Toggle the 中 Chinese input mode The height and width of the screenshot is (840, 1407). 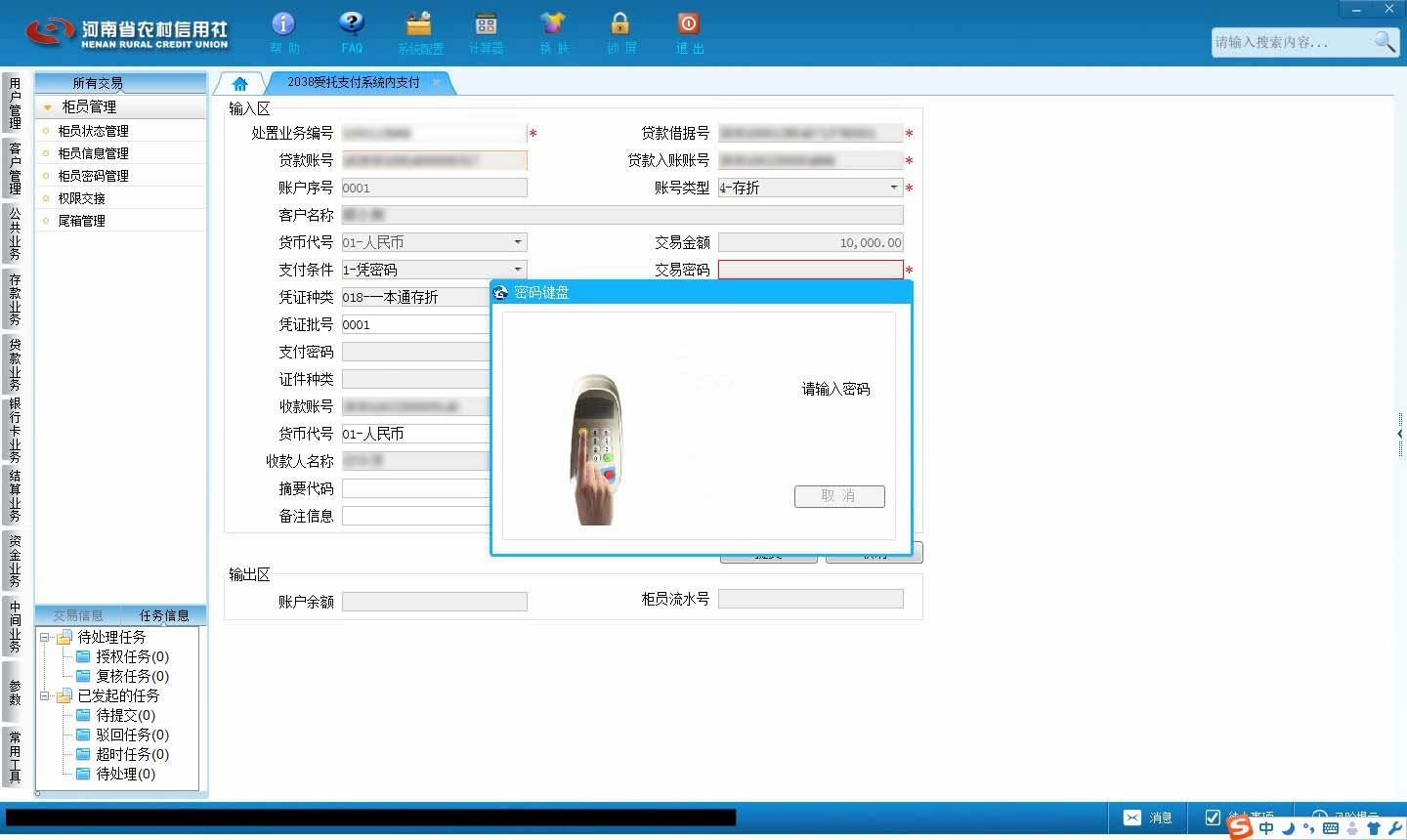pos(1266,828)
